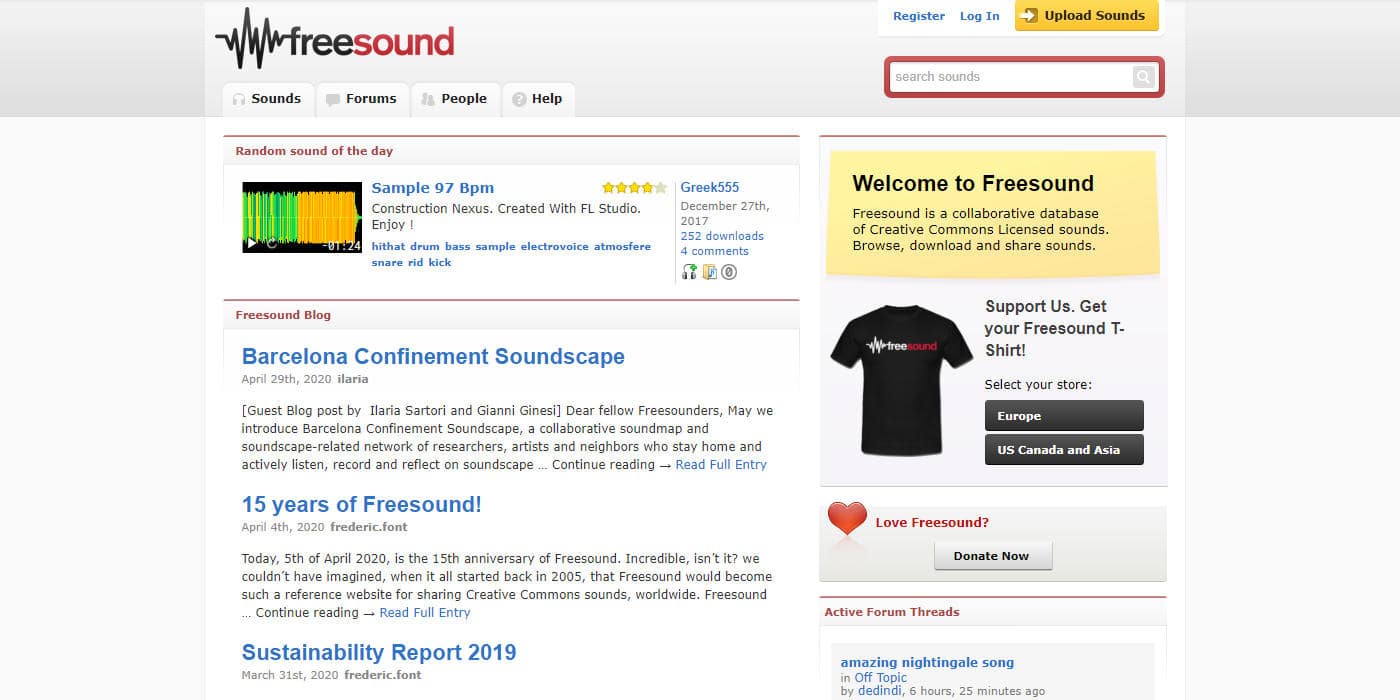Click the Register link

coord(919,16)
